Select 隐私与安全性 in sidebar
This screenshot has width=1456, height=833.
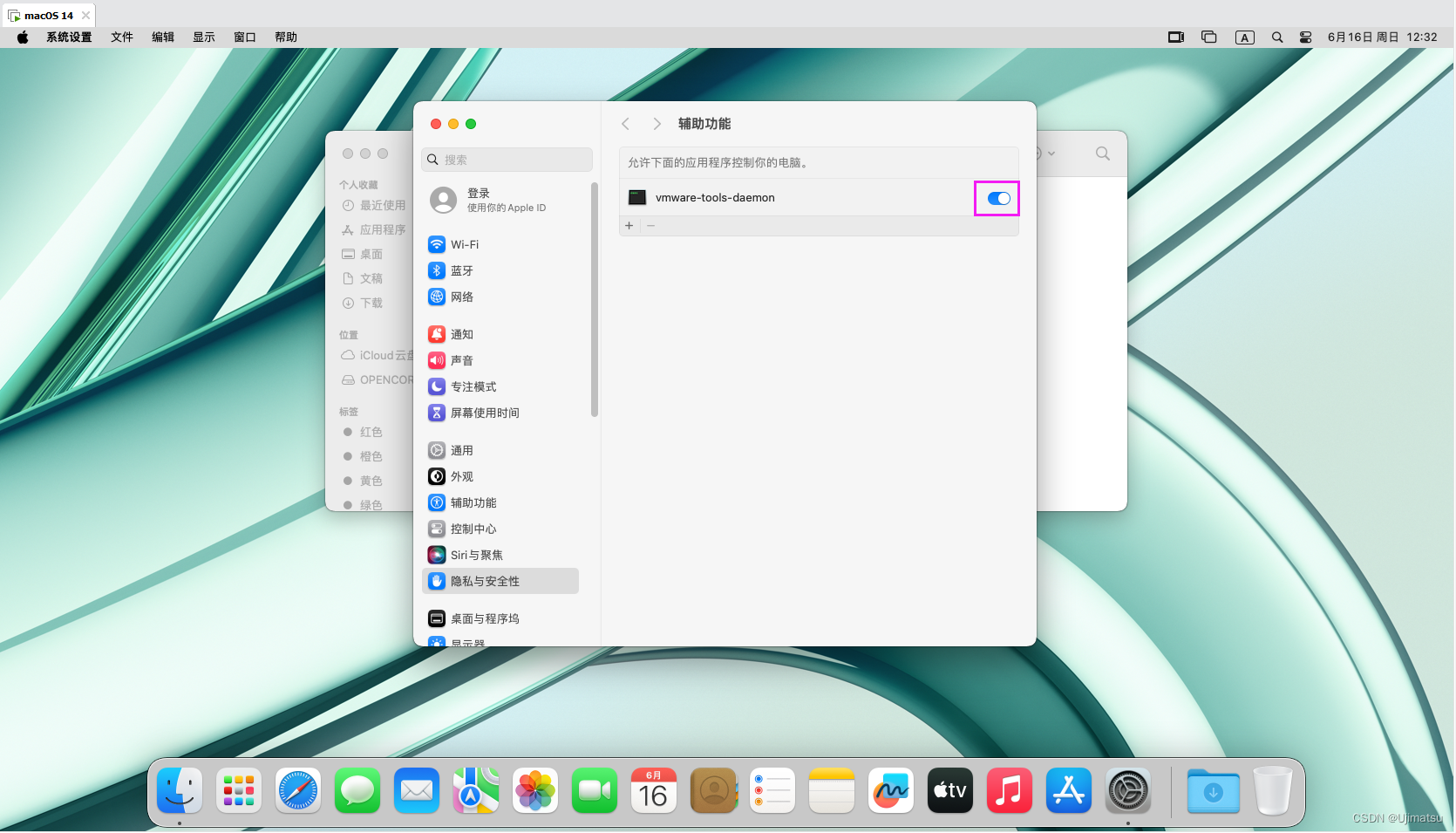point(500,581)
